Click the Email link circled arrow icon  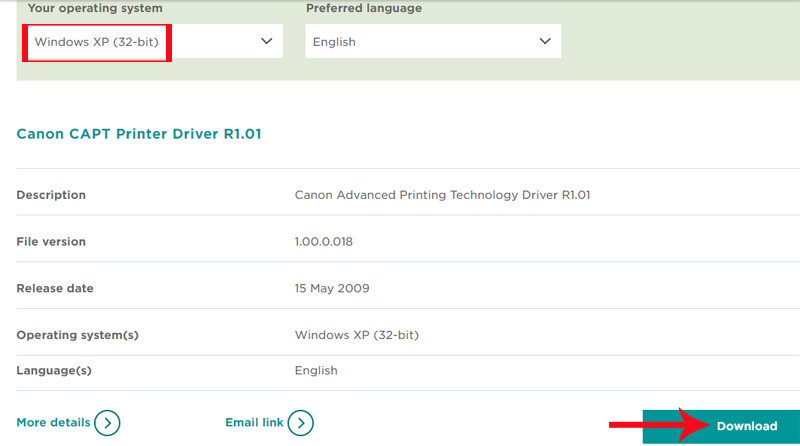click(301, 423)
